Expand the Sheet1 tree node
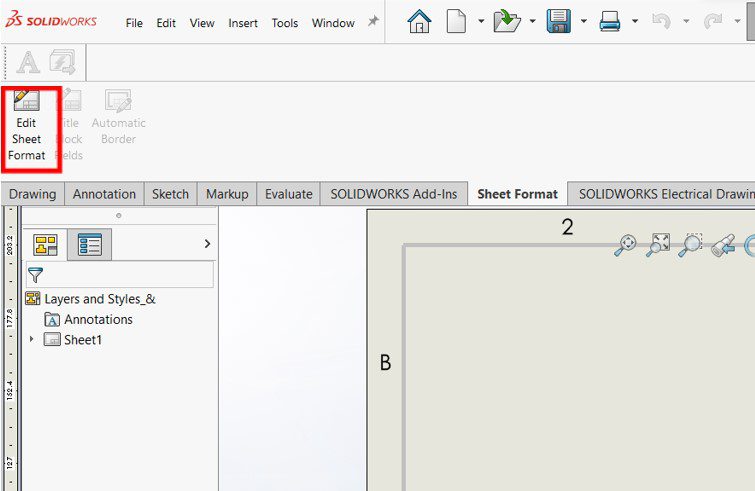The height and width of the screenshot is (491, 755). [31, 340]
